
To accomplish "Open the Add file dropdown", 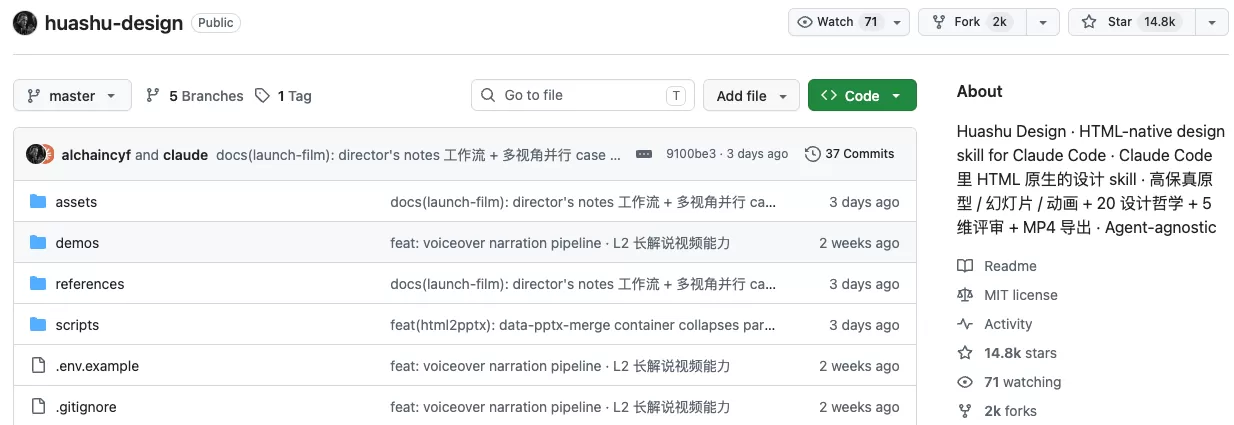I will coord(751,96).
